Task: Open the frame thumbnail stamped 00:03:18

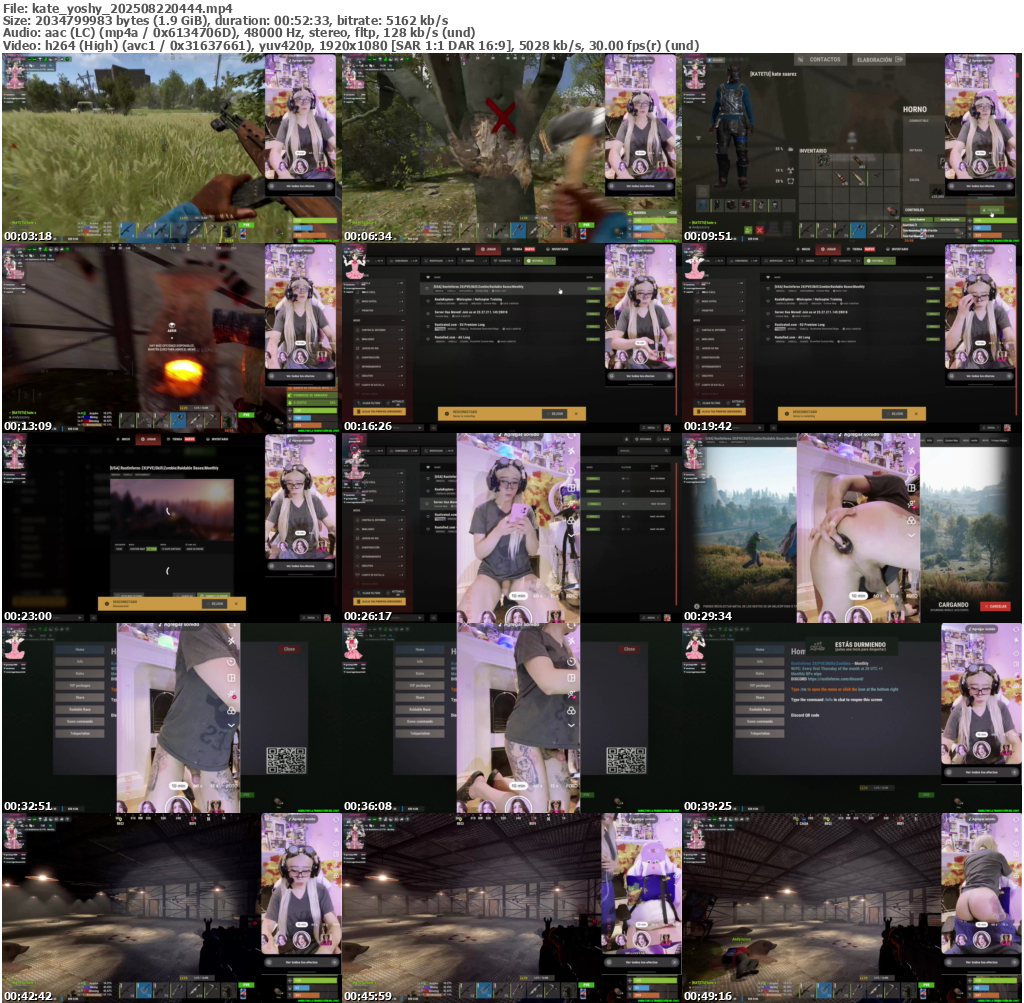Action: tap(172, 148)
